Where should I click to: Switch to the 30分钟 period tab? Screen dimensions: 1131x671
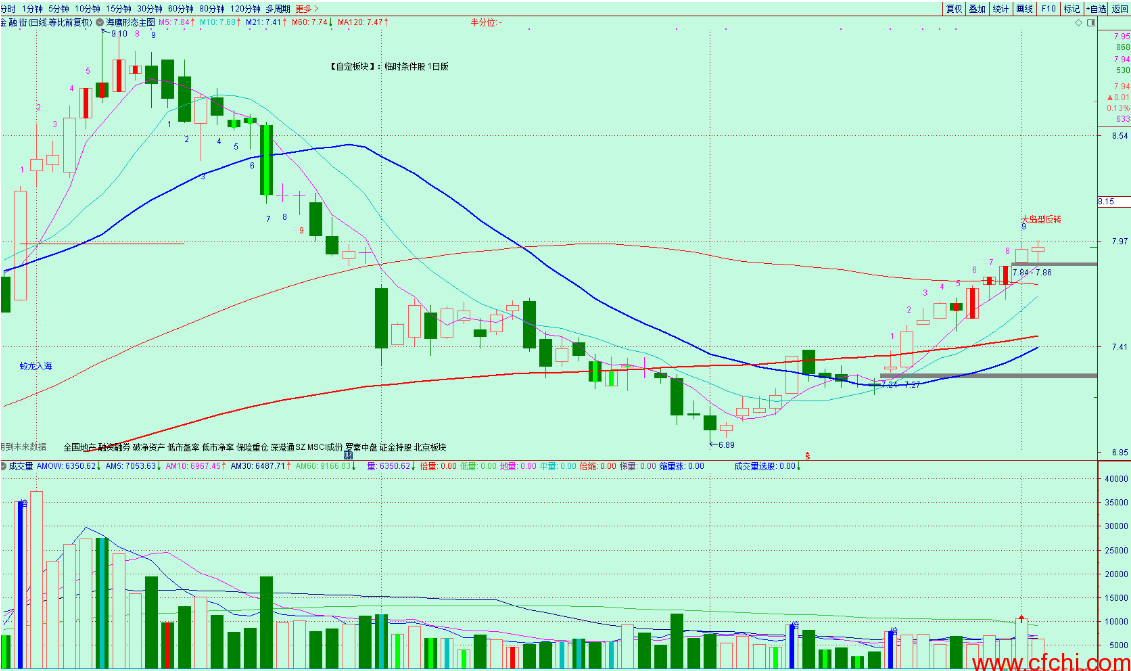(x=149, y=9)
